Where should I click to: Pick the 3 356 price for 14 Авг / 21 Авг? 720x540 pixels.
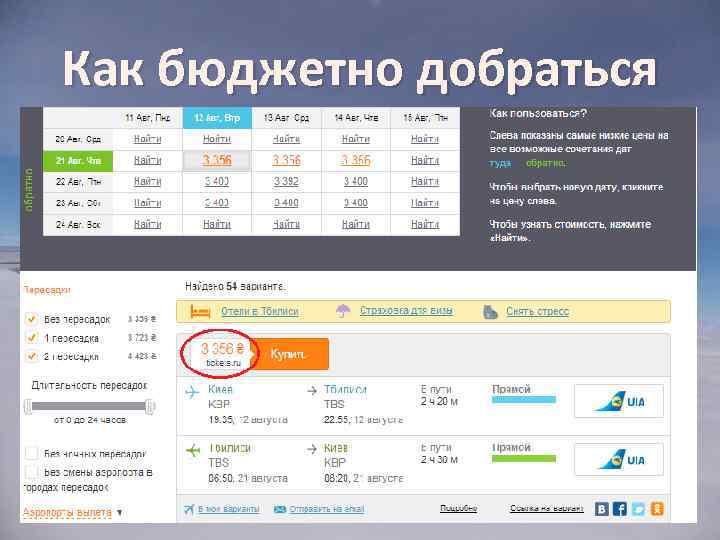(356, 161)
